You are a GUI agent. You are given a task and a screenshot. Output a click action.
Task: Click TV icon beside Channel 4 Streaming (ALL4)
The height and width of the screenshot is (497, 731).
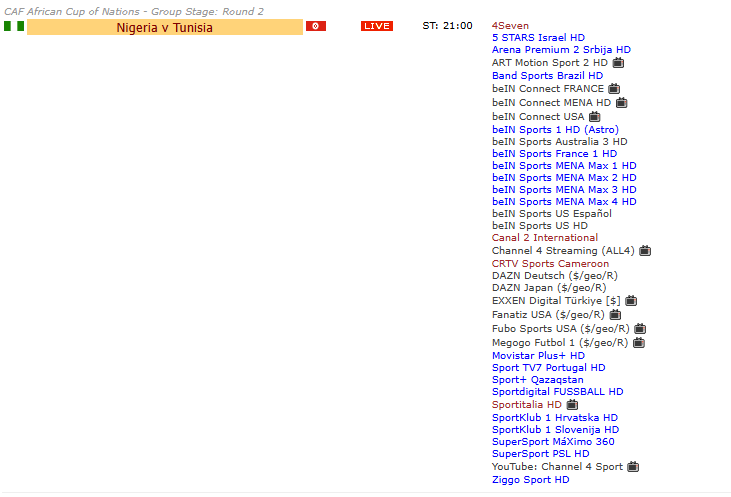tap(645, 251)
